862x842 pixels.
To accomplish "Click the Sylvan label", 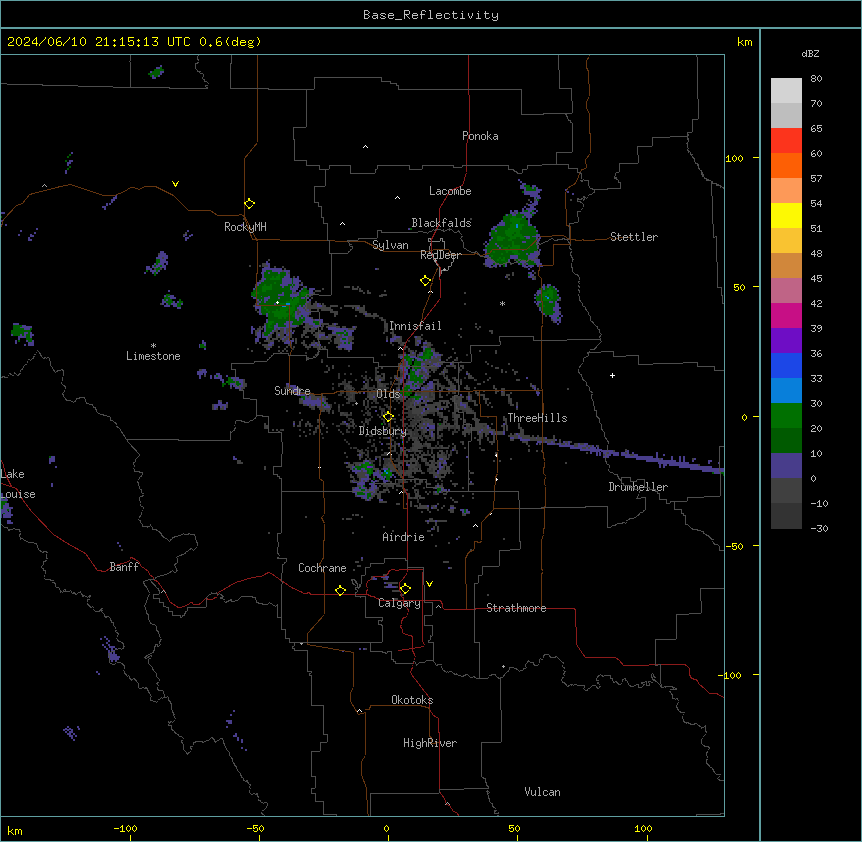I will coord(390,245).
